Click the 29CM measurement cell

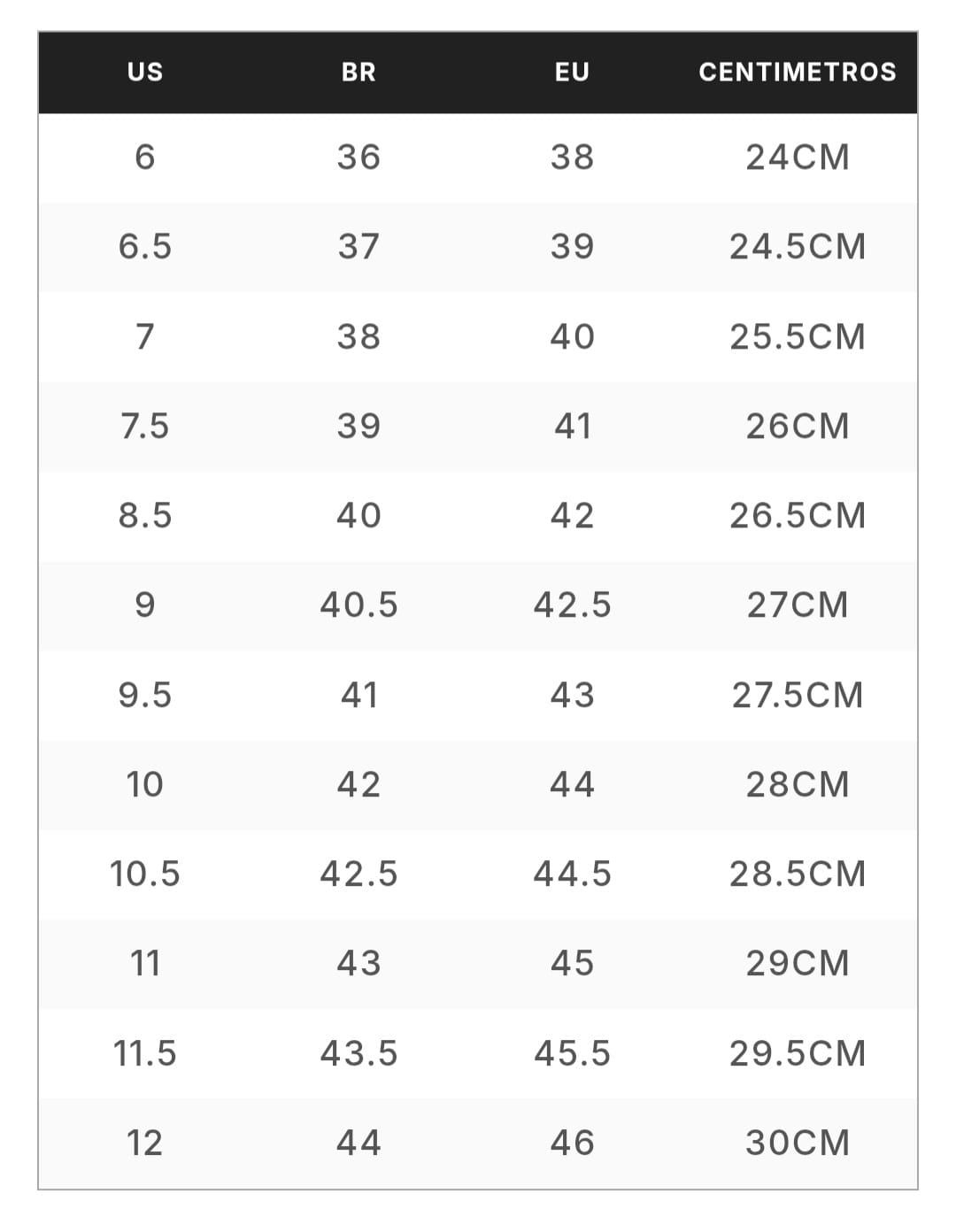(797, 963)
